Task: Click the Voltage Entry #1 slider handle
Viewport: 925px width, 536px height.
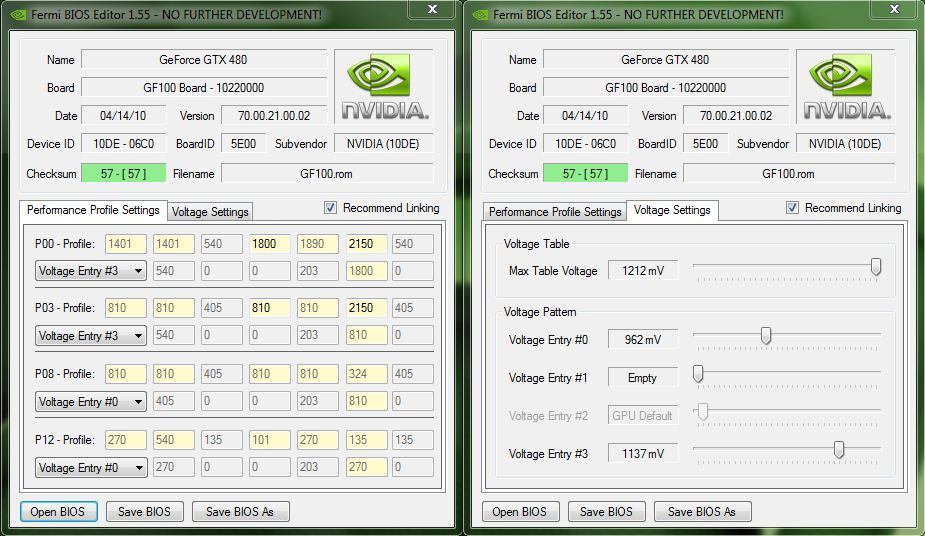Action: pos(698,373)
